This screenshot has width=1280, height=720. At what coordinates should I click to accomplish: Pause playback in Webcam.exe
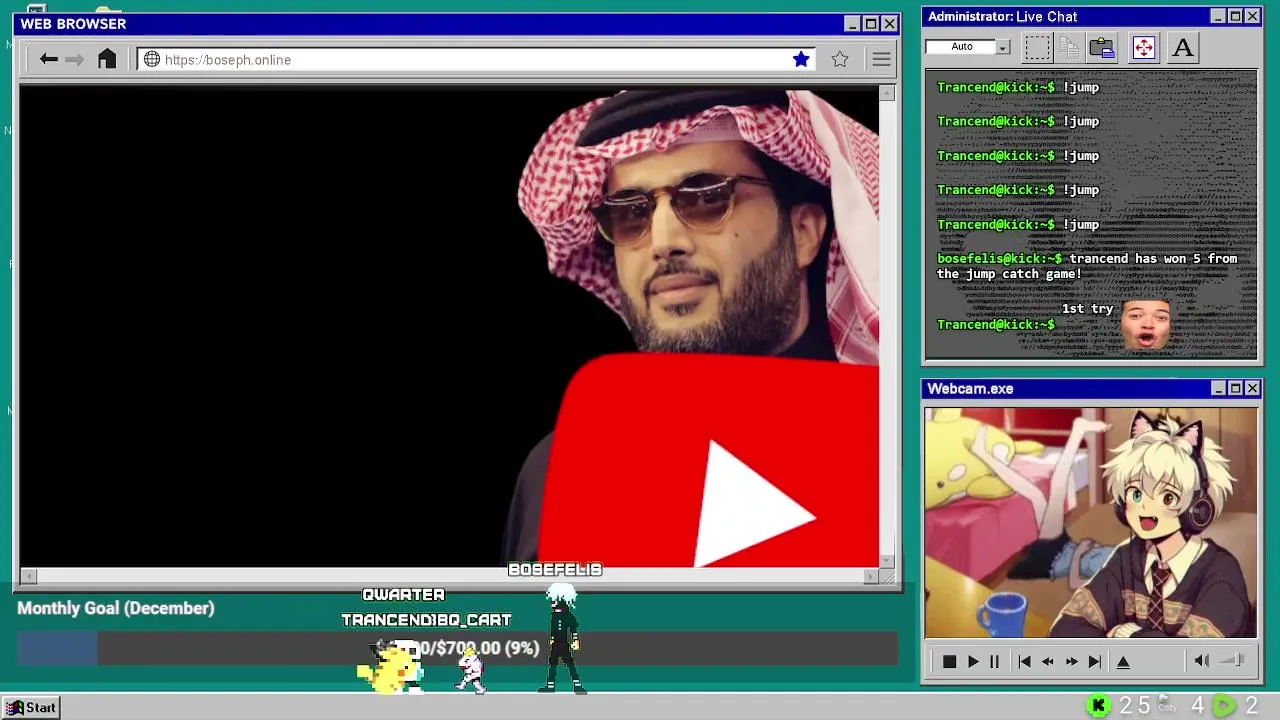click(x=994, y=662)
